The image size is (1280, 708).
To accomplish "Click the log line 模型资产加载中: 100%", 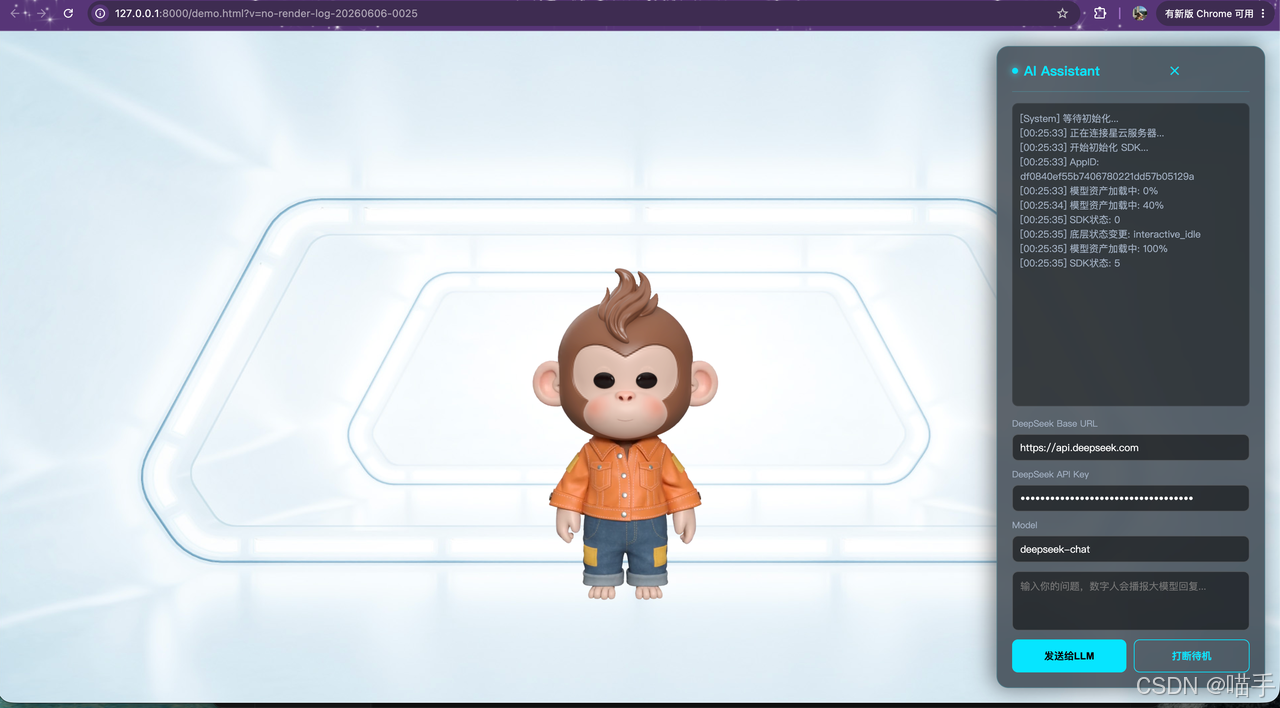I will pyautogui.click(x=1093, y=249).
